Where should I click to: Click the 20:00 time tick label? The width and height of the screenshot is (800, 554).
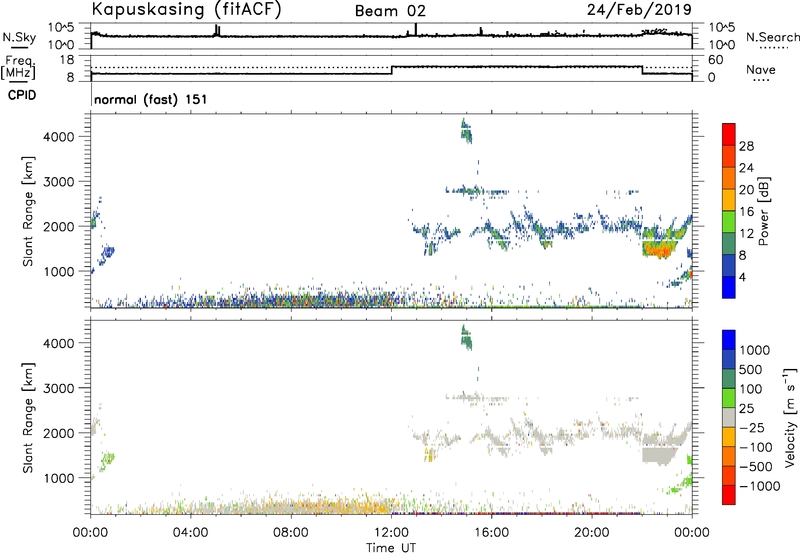(x=591, y=533)
